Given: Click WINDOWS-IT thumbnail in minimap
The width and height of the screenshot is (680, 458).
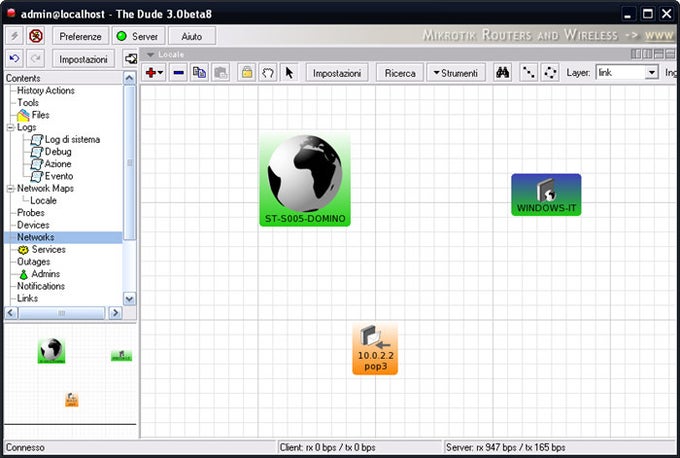Looking at the screenshot, I should pos(121,356).
